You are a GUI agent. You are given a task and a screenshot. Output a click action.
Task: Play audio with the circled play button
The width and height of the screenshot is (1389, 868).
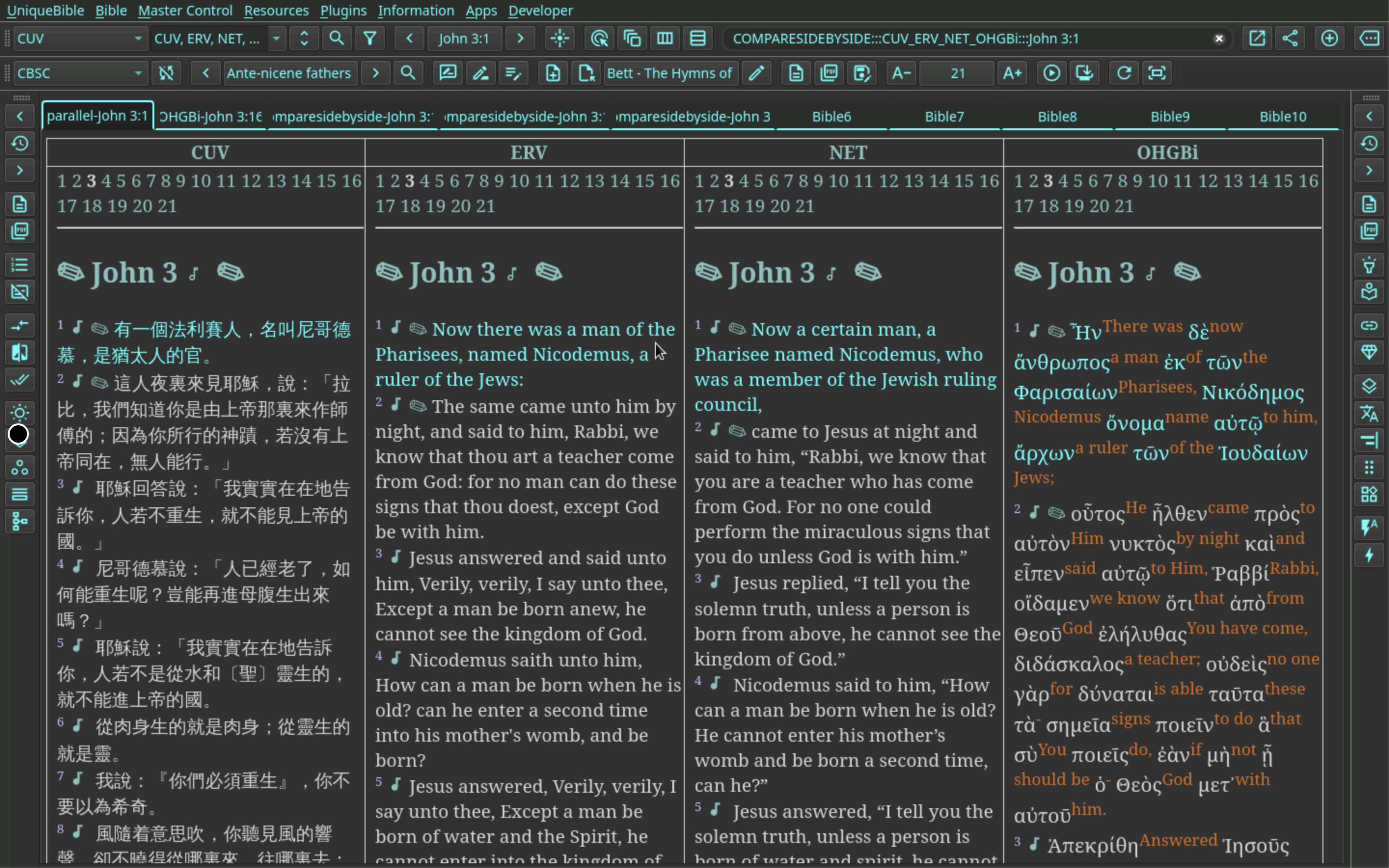(x=1051, y=73)
